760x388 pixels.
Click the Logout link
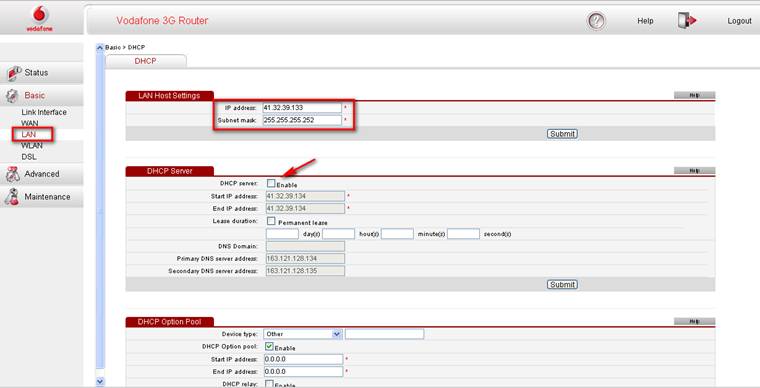coord(739,21)
